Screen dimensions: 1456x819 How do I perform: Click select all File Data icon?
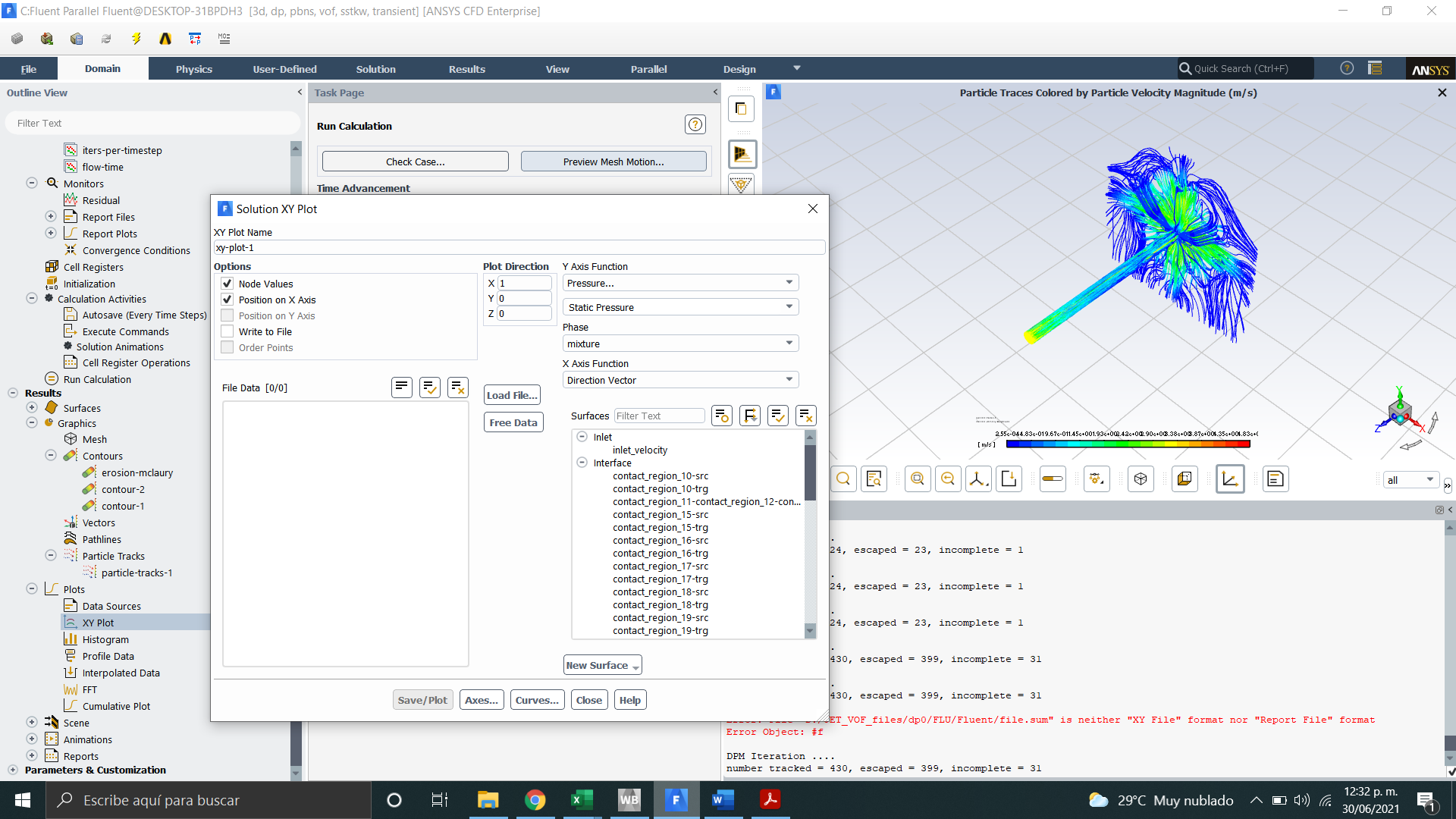point(430,388)
